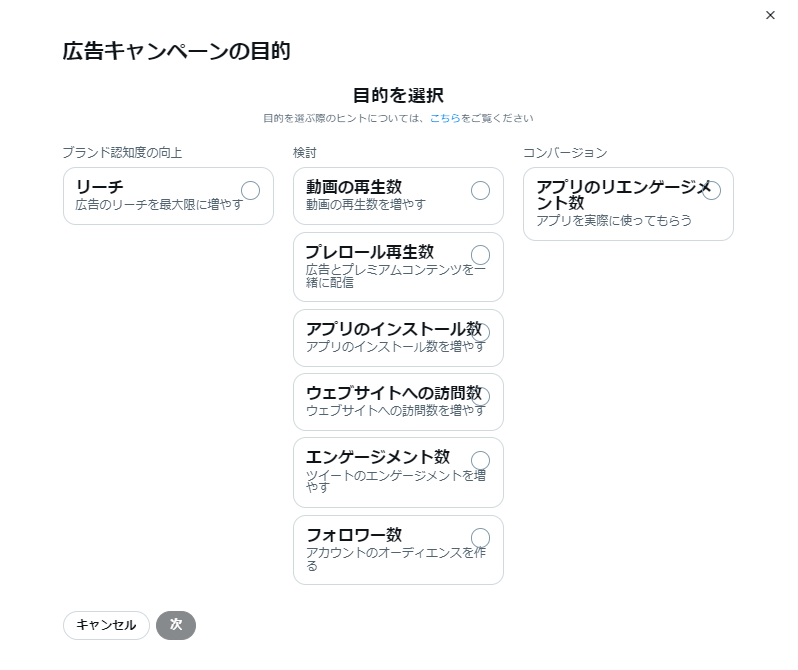This screenshot has height=670, width=798.
Task: Select the リーチ radio button
Action: [250, 190]
